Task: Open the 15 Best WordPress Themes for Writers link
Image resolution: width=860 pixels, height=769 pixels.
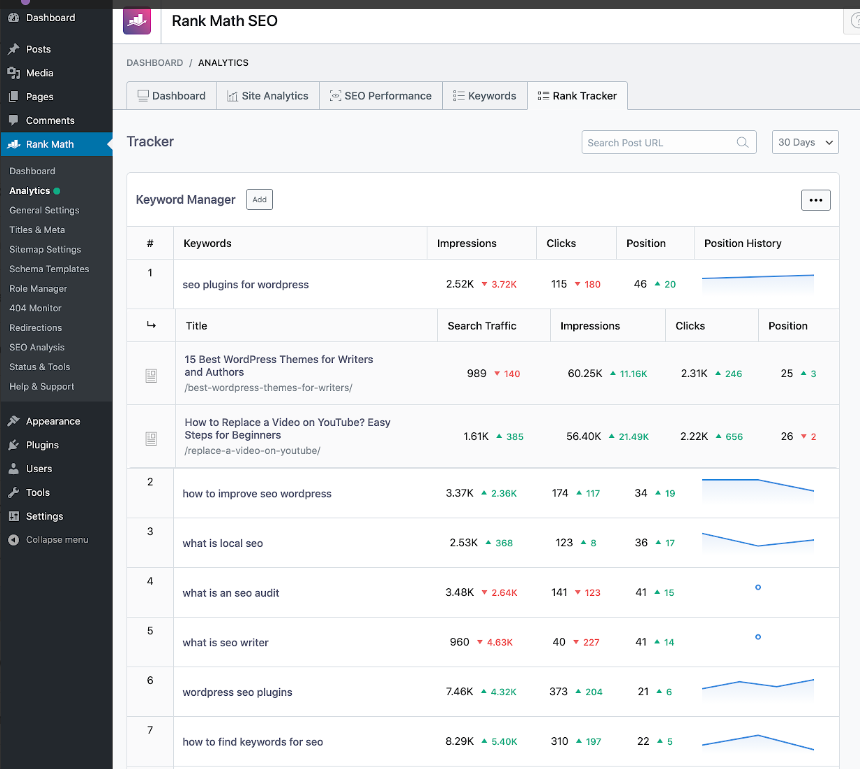Action: coord(279,366)
